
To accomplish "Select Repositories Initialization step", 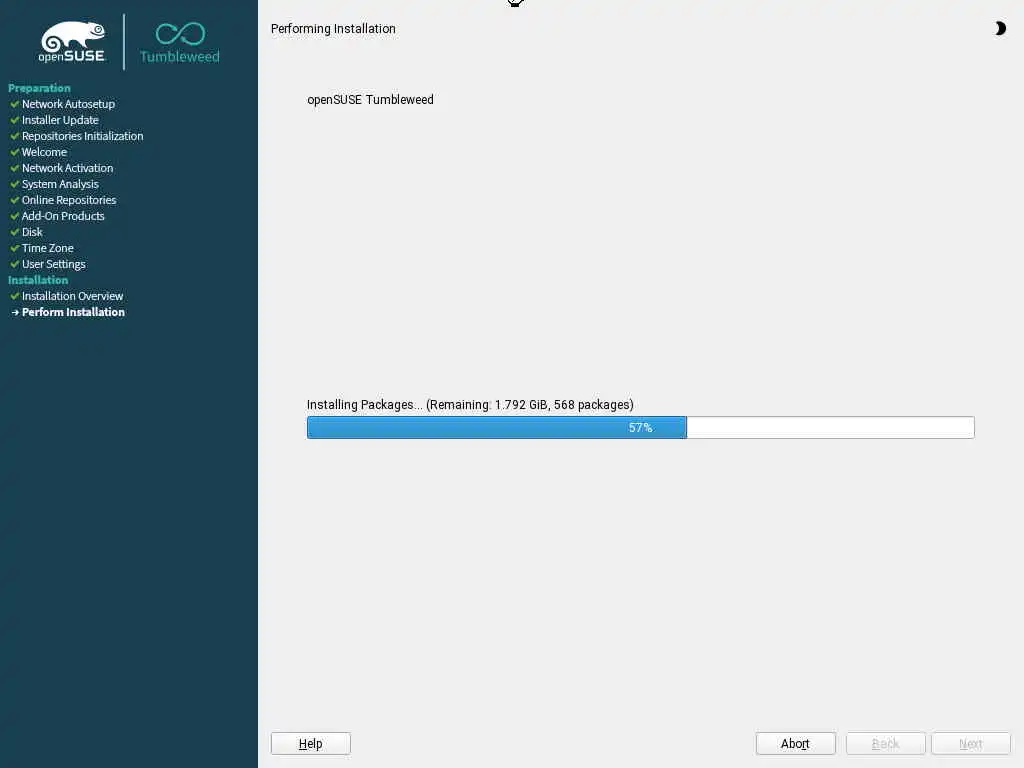I will [82, 136].
